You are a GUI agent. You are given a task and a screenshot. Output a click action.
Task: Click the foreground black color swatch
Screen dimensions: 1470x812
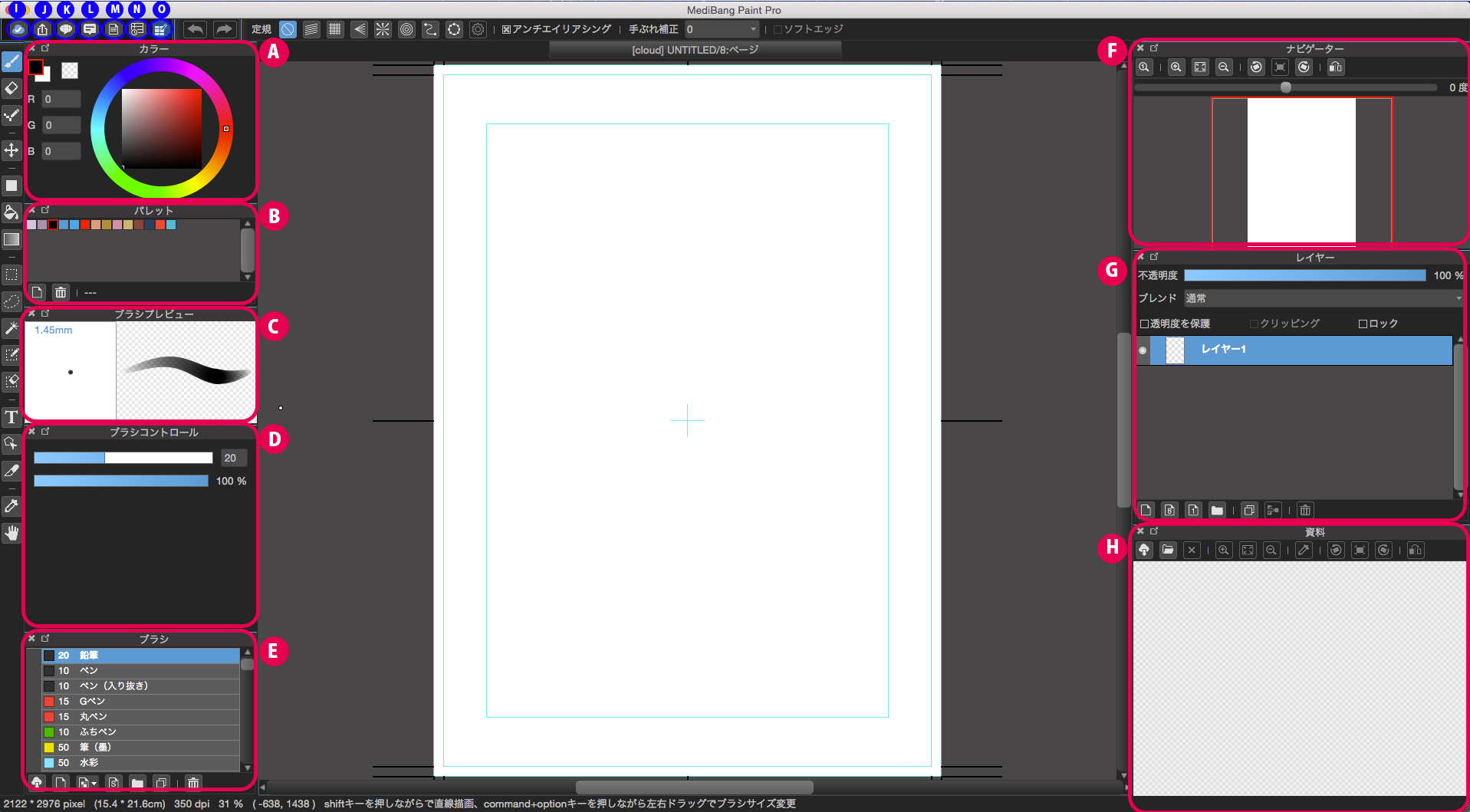35,67
